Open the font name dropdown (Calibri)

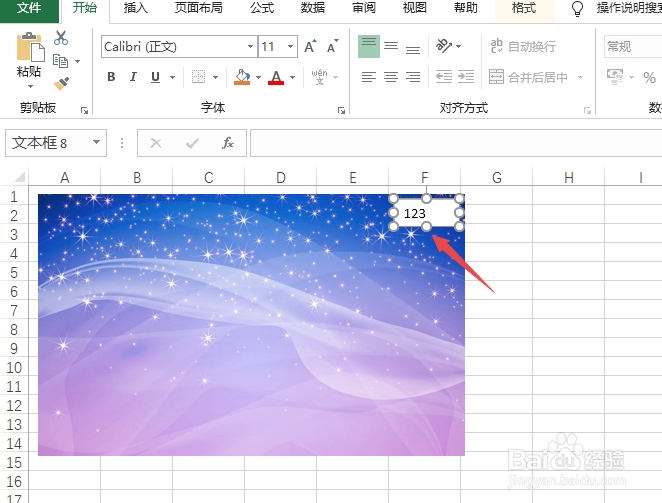tap(250, 46)
